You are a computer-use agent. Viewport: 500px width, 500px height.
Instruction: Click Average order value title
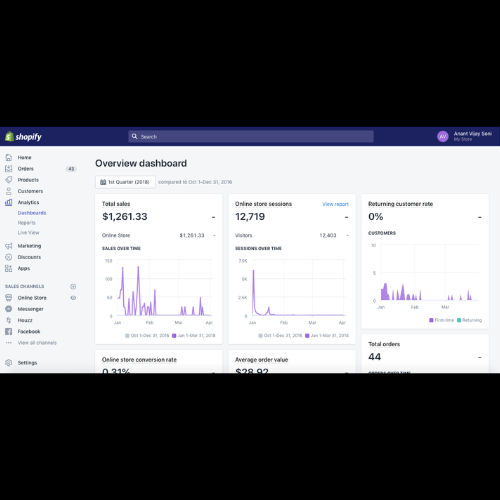[262, 360]
